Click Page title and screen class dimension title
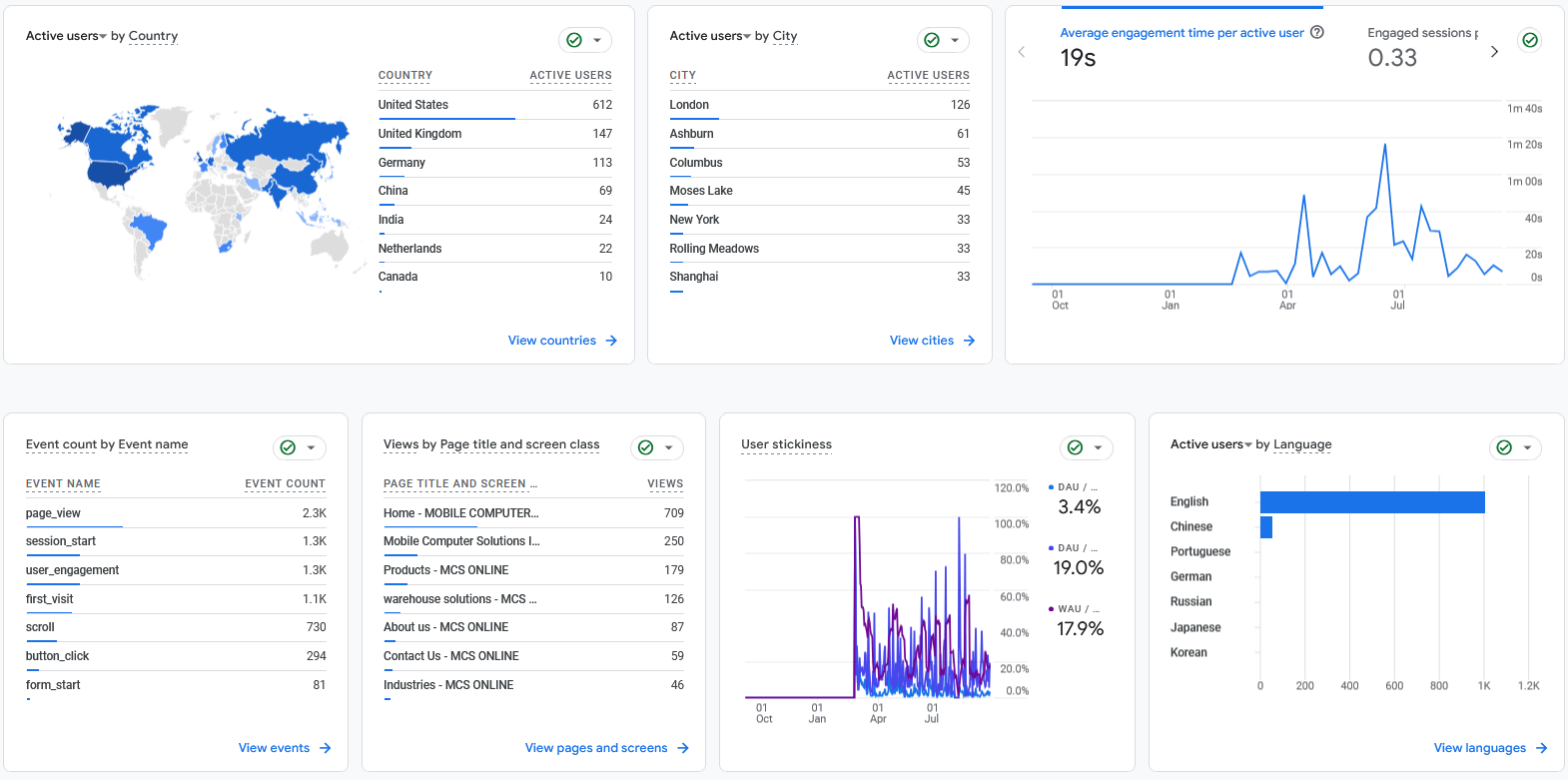Screen dimensions: 1568x780 click(519, 444)
